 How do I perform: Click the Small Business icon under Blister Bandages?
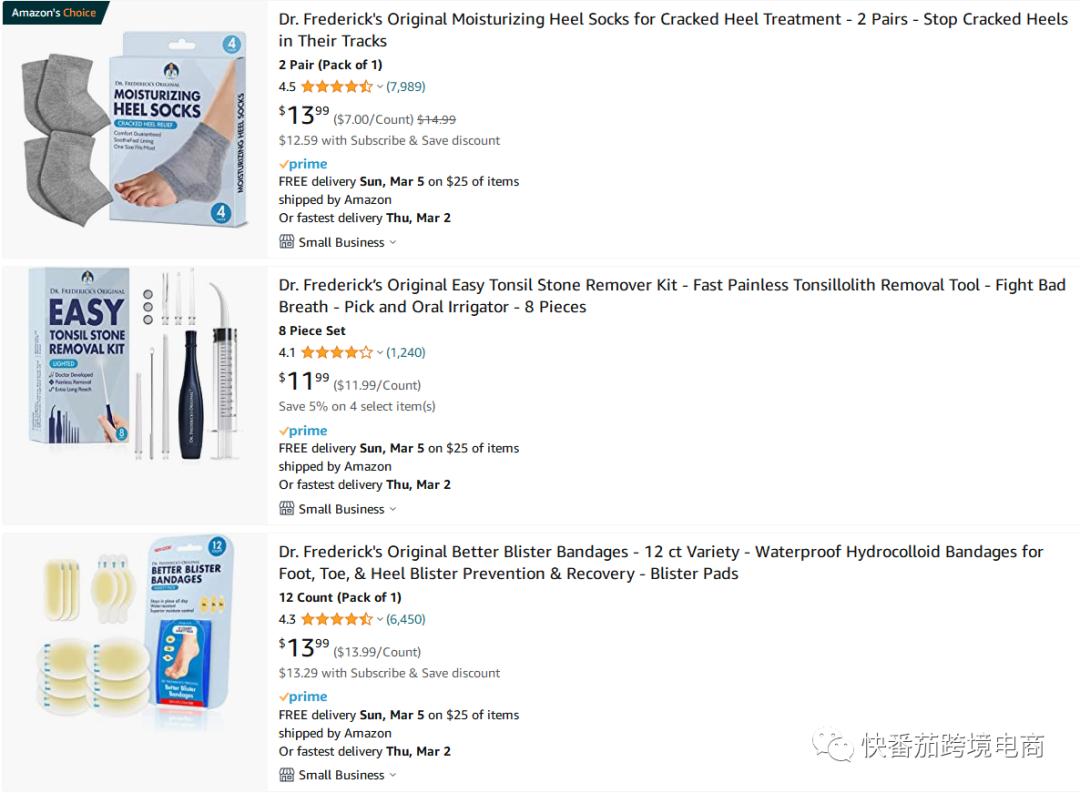287,775
